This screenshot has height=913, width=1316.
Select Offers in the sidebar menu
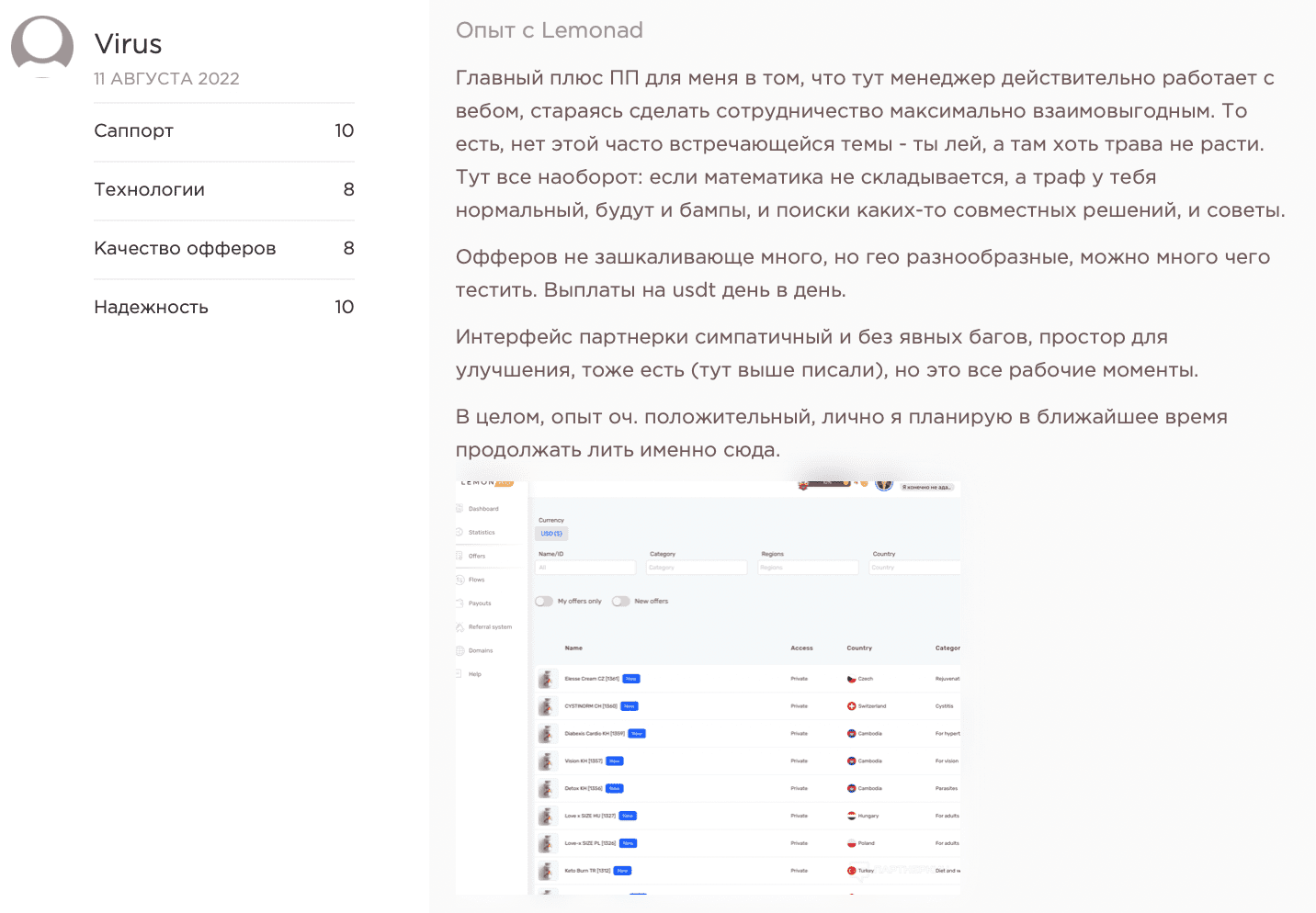(x=476, y=557)
